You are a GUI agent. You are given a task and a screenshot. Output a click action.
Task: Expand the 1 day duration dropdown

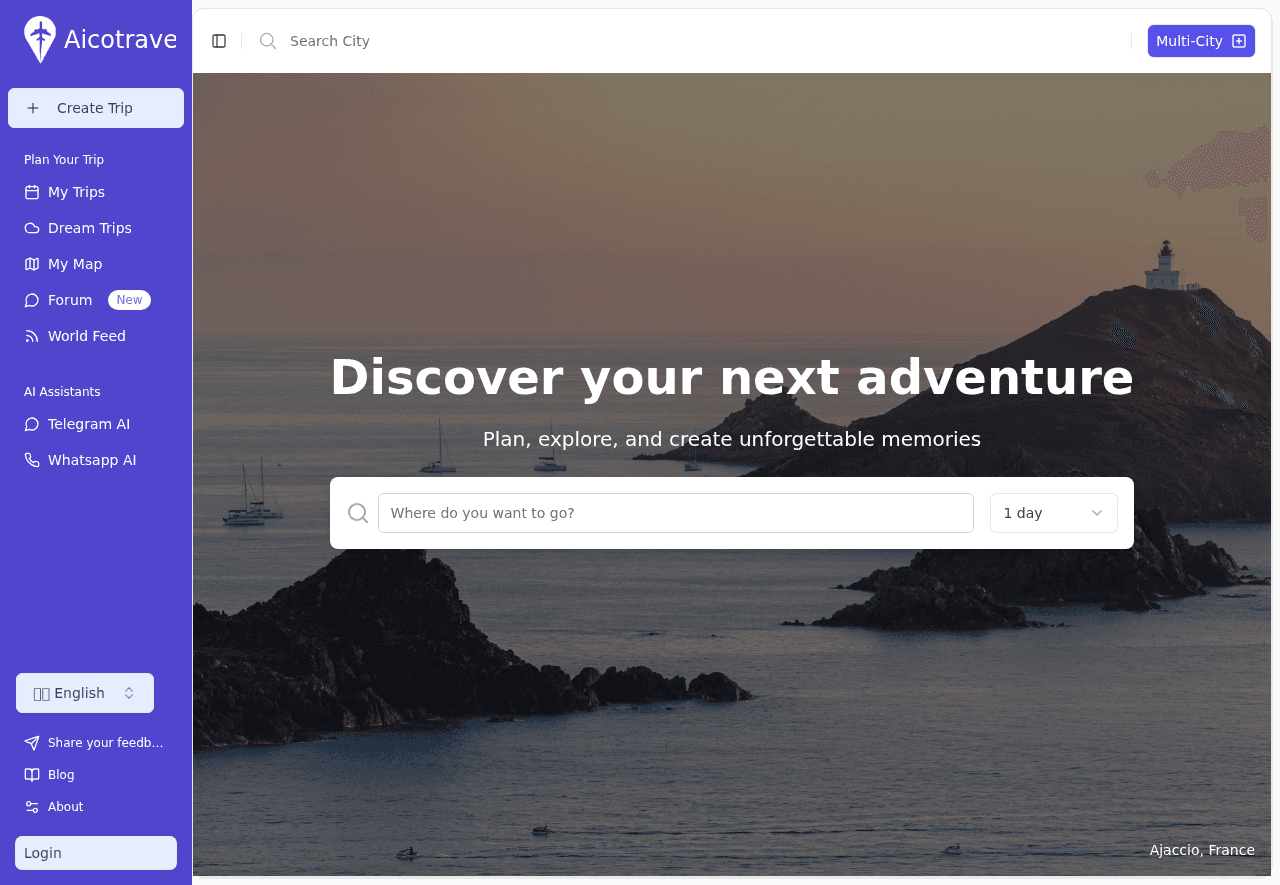pyautogui.click(x=1054, y=513)
